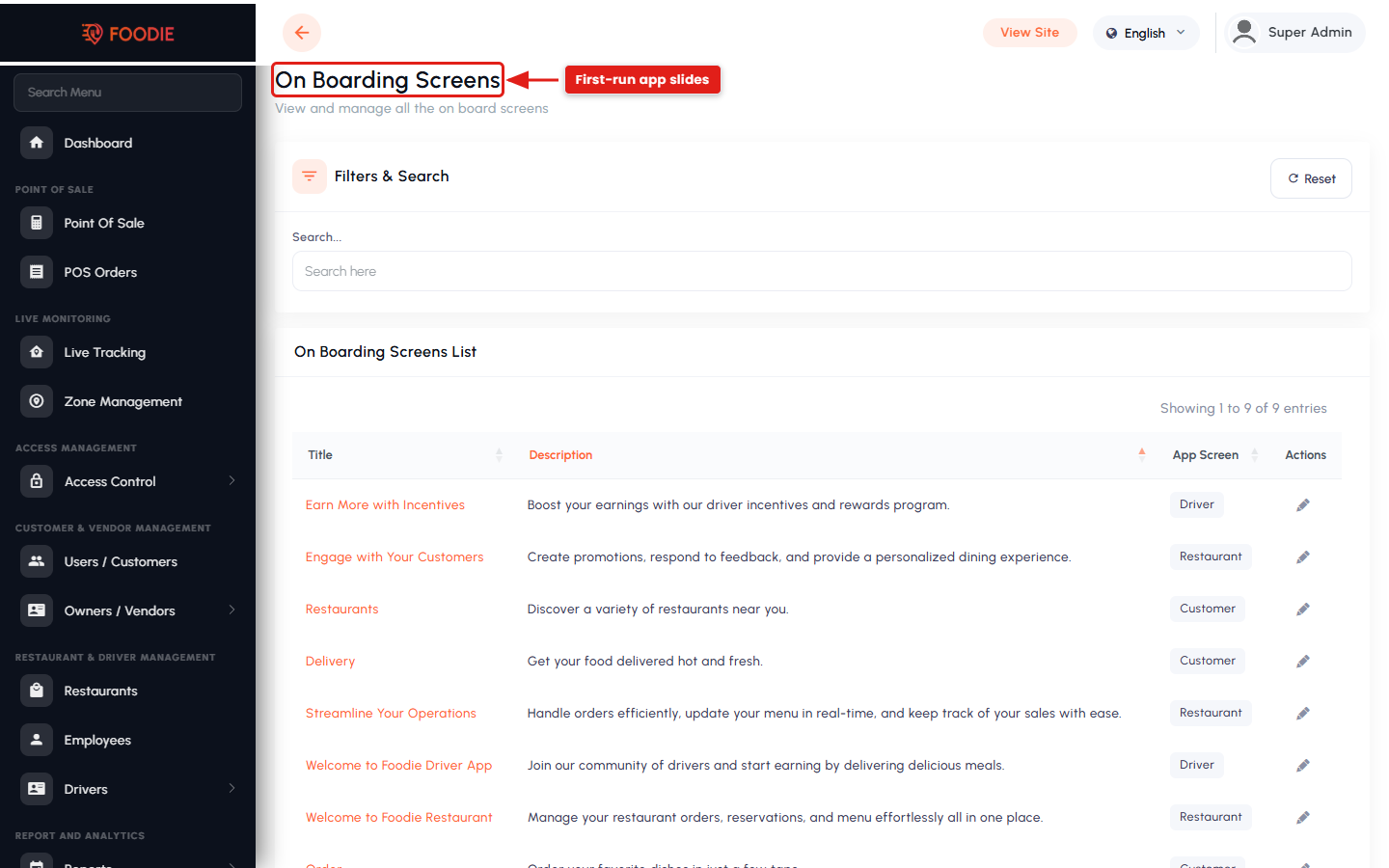Click edit pencil for 'Delivery' row
This screenshot has width=1389, height=868.
[1303, 662]
